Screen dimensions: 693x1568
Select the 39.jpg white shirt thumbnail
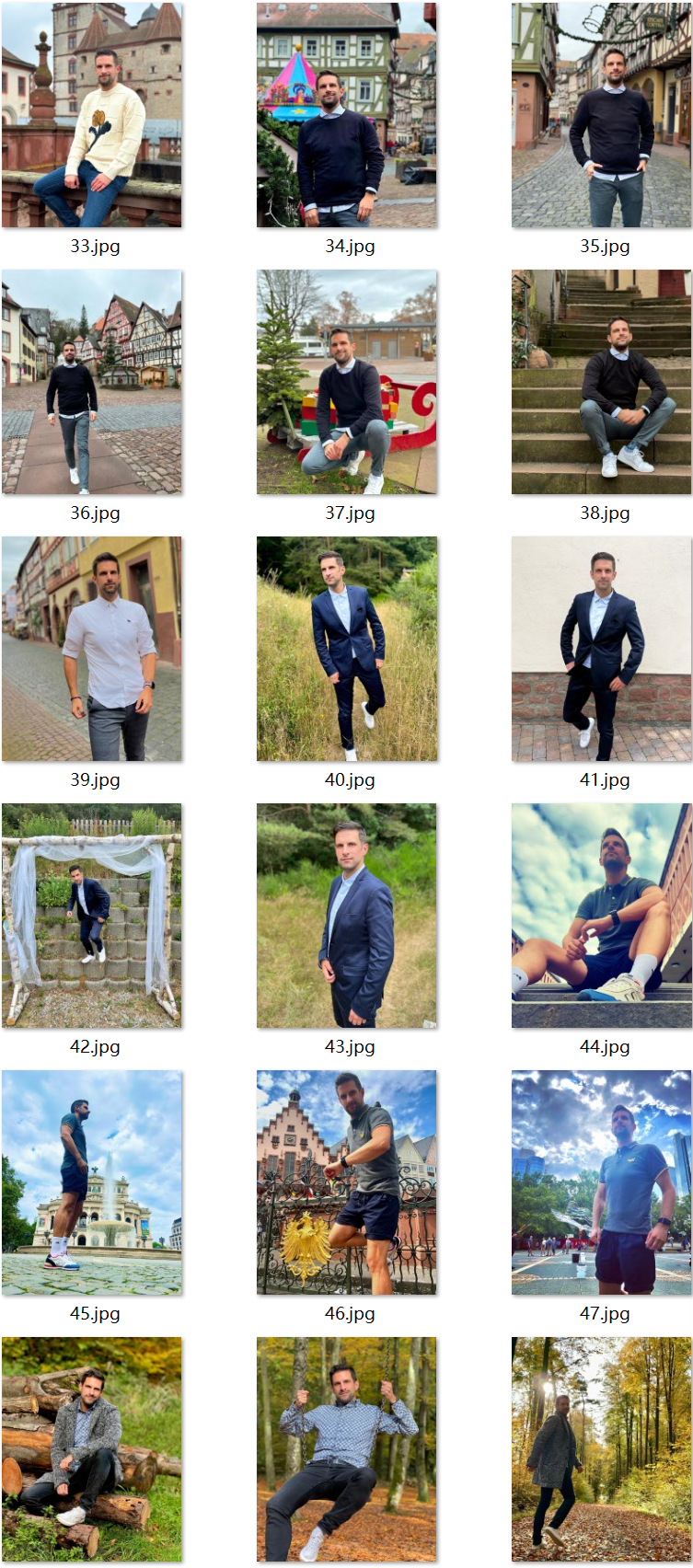(92, 649)
